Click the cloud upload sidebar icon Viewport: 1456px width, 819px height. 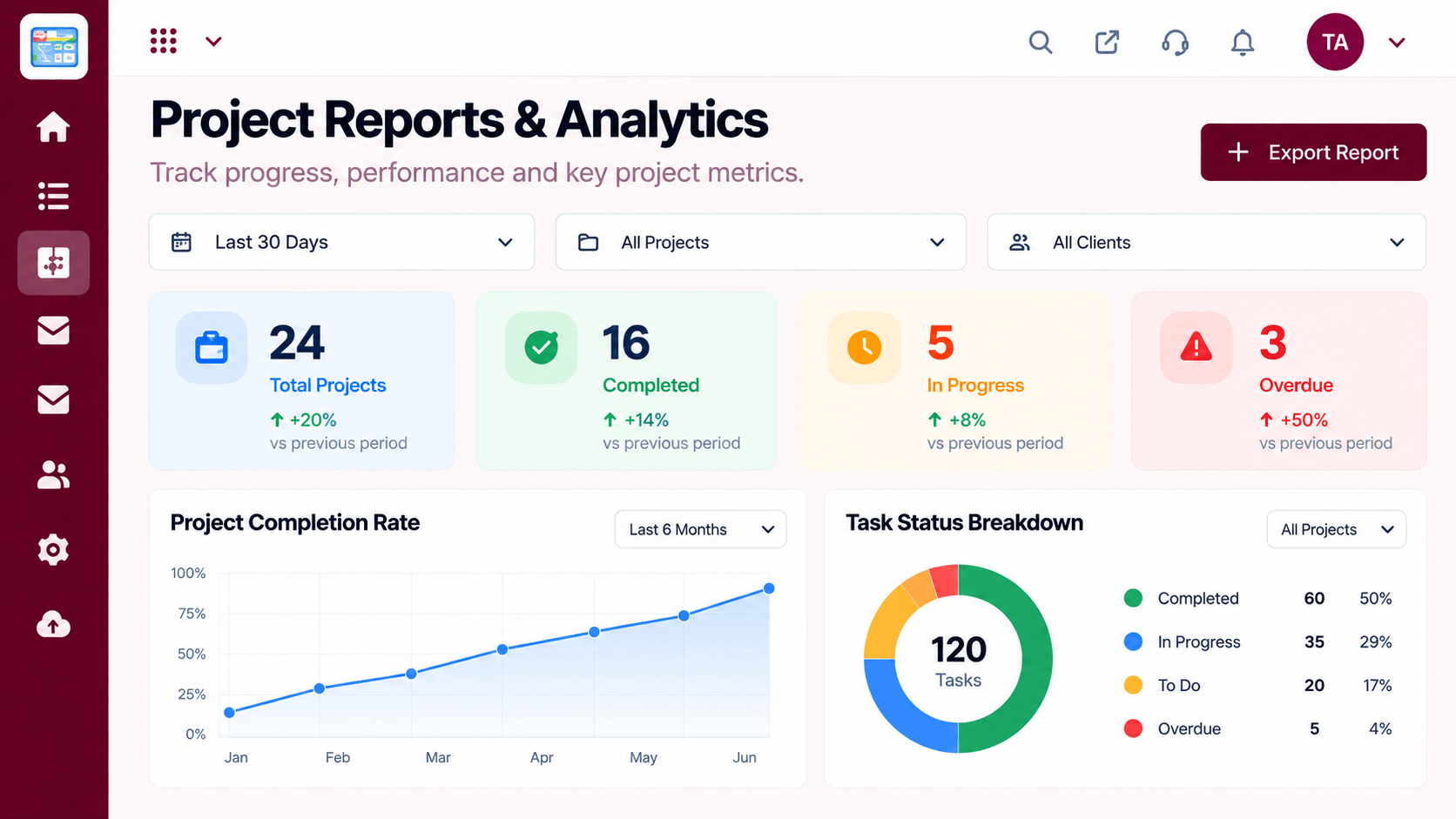point(53,624)
